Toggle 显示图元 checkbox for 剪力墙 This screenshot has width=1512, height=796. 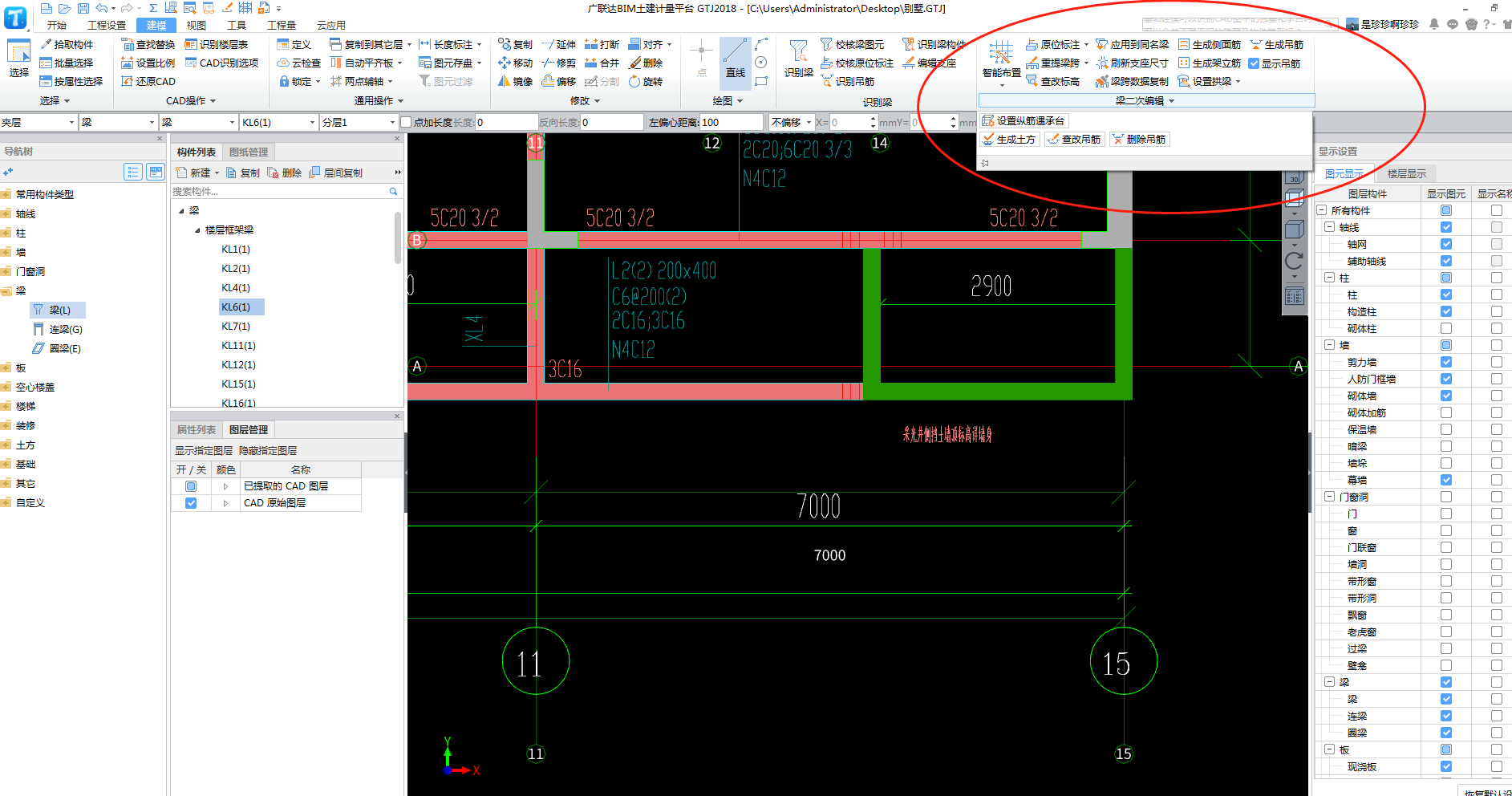click(x=1446, y=362)
